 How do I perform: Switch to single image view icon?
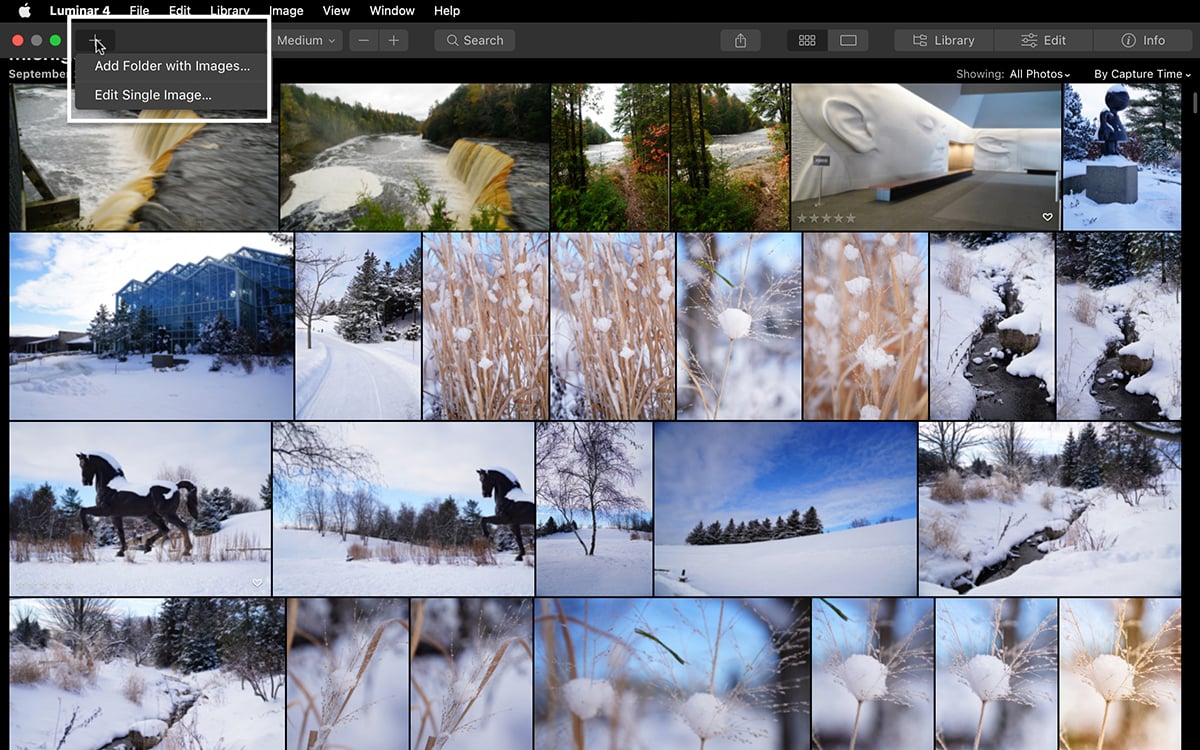pyautogui.click(x=847, y=40)
